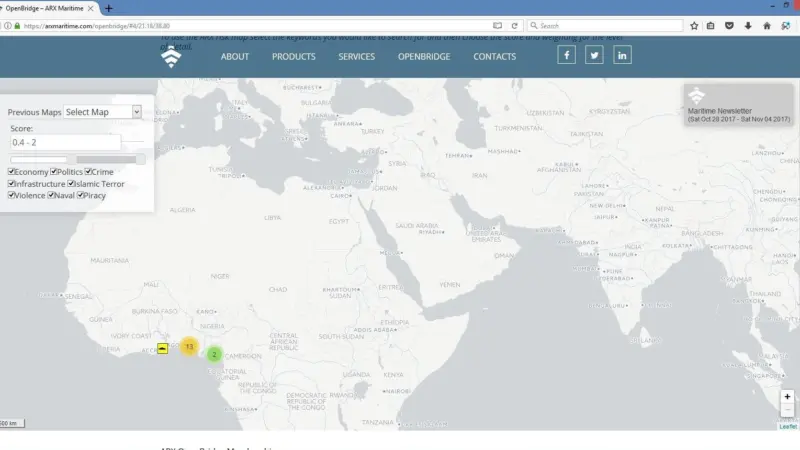This screenshot has height=450, width=800.
Task: Disable the Violence keyword filter
Action: click(x=11, y=195)
